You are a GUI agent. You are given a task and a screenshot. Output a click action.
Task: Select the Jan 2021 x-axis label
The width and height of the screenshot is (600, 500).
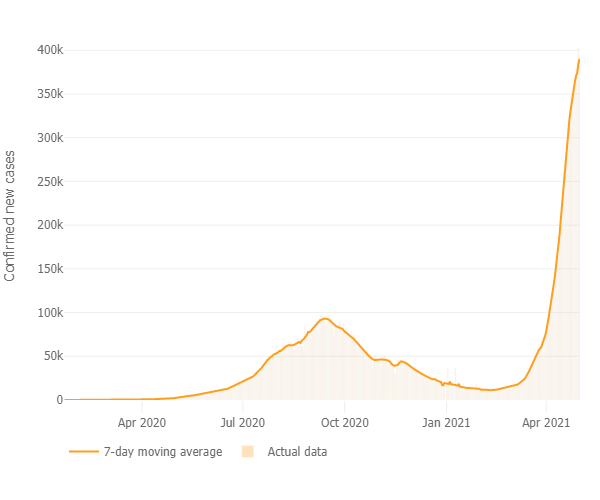tap(444, 422)
